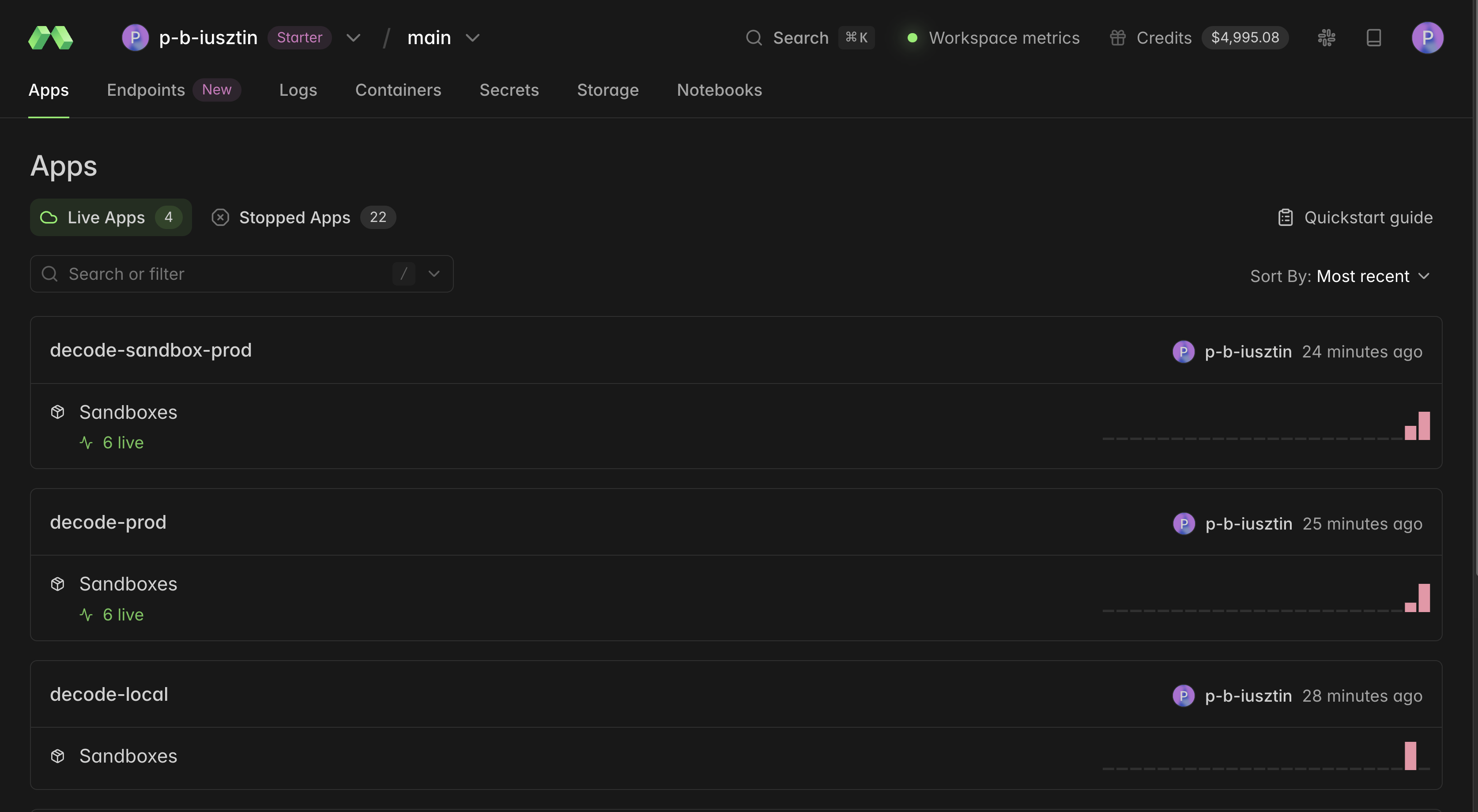Click '25 minutes ago' timestamp
The image size is (1478, 812).
[x=1362, y=523]
